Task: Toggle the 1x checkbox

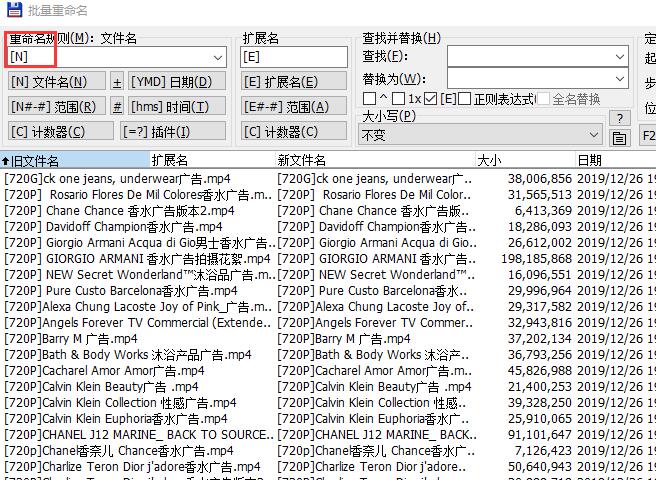Action: click(398, 99)
